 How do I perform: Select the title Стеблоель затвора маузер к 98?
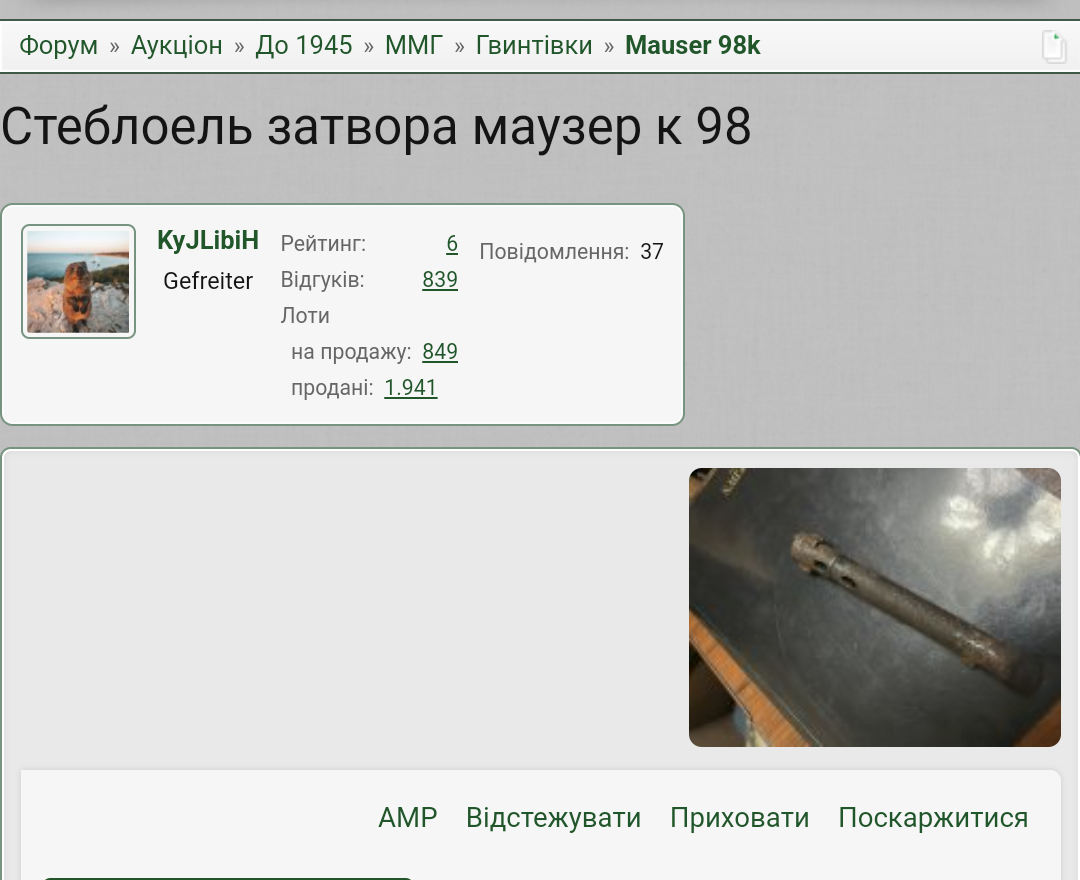click(376, 127)
